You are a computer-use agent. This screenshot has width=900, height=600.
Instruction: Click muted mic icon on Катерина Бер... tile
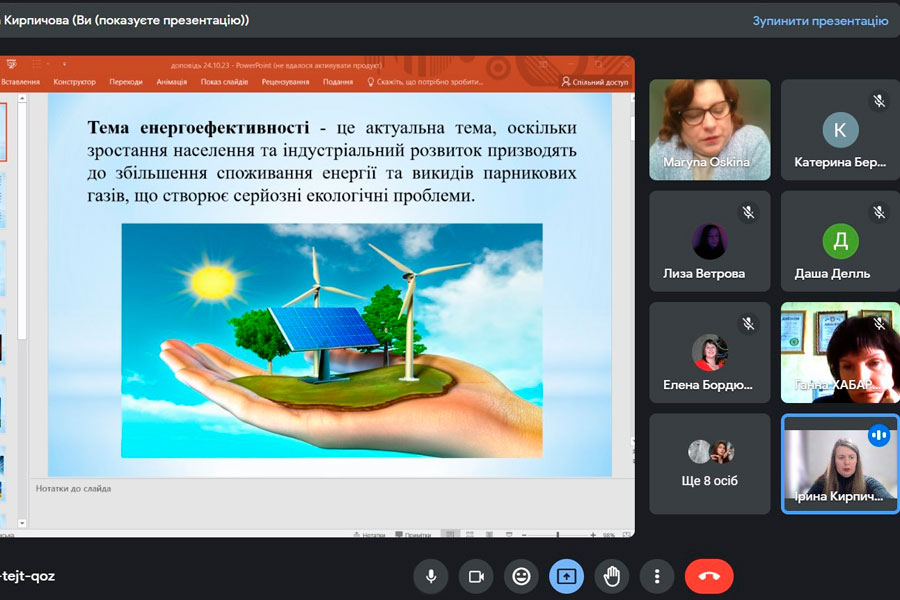[879, 102]
